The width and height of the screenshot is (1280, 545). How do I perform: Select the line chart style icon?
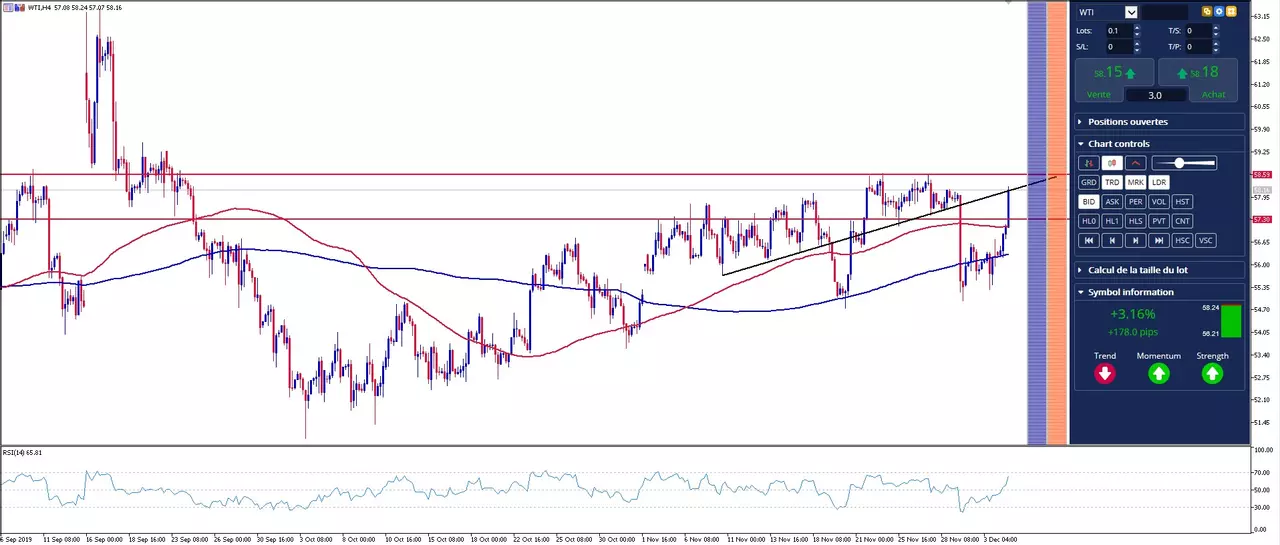(1135, 163)
